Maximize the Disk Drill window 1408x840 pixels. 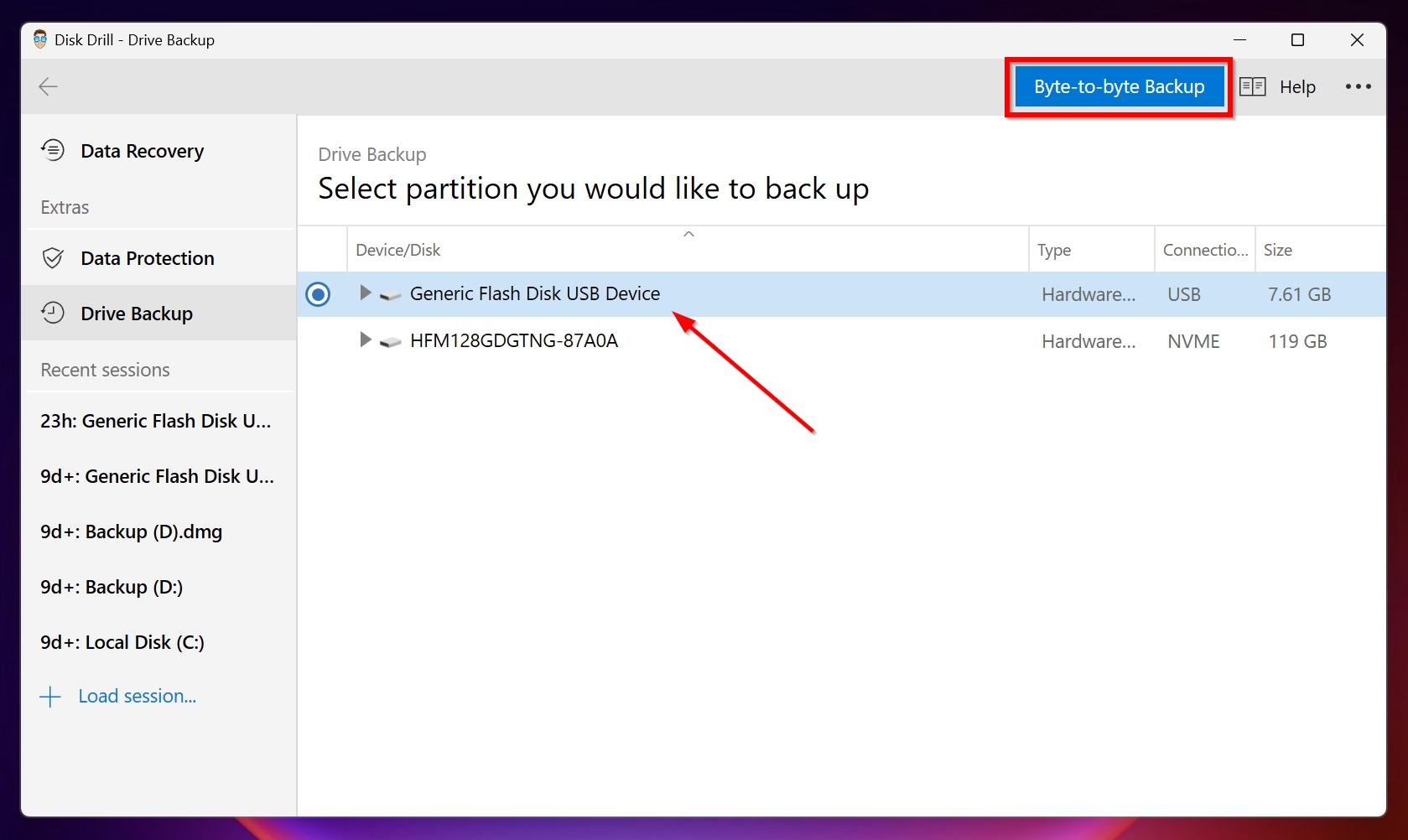[x=1297, y=40]
